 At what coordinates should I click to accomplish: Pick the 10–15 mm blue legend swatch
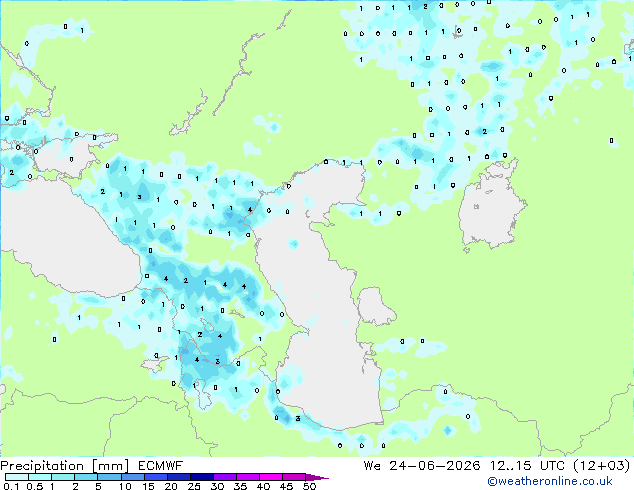[132, 477]
